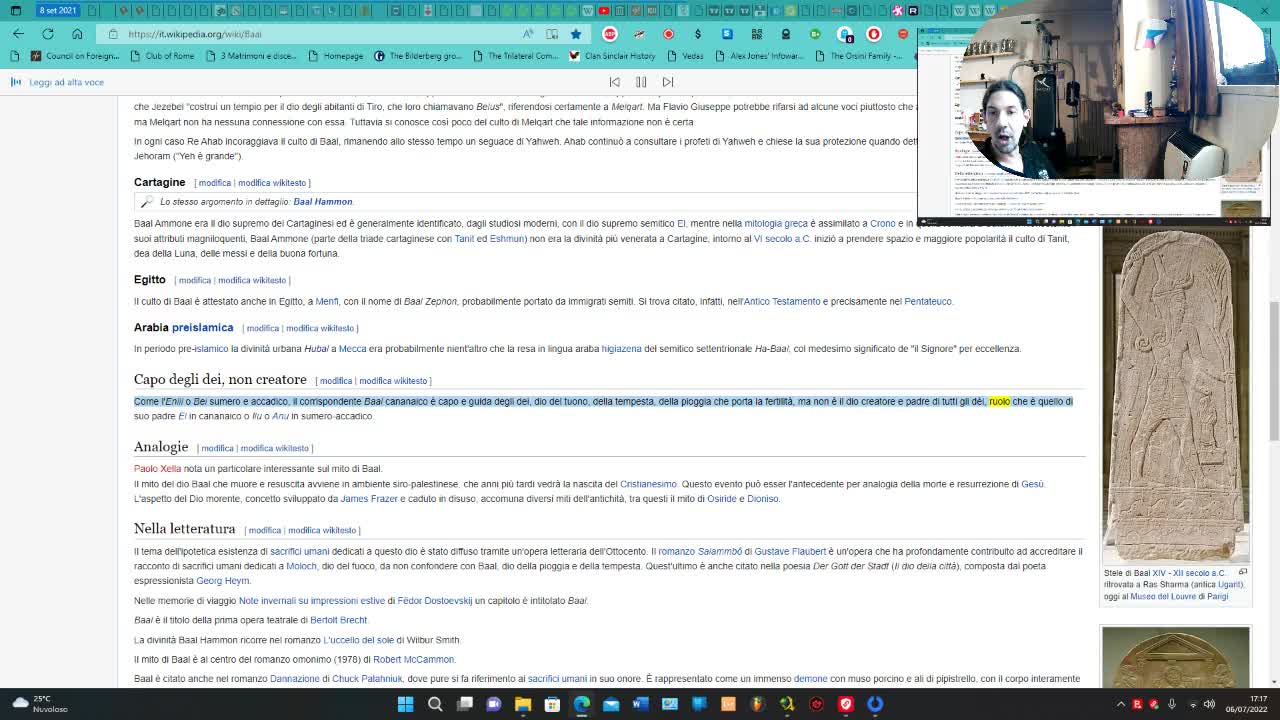Open the '3 Matrimoni e disce...' bookmark
This screenshot has width=1280, height=720.
(x=251, y=56)
